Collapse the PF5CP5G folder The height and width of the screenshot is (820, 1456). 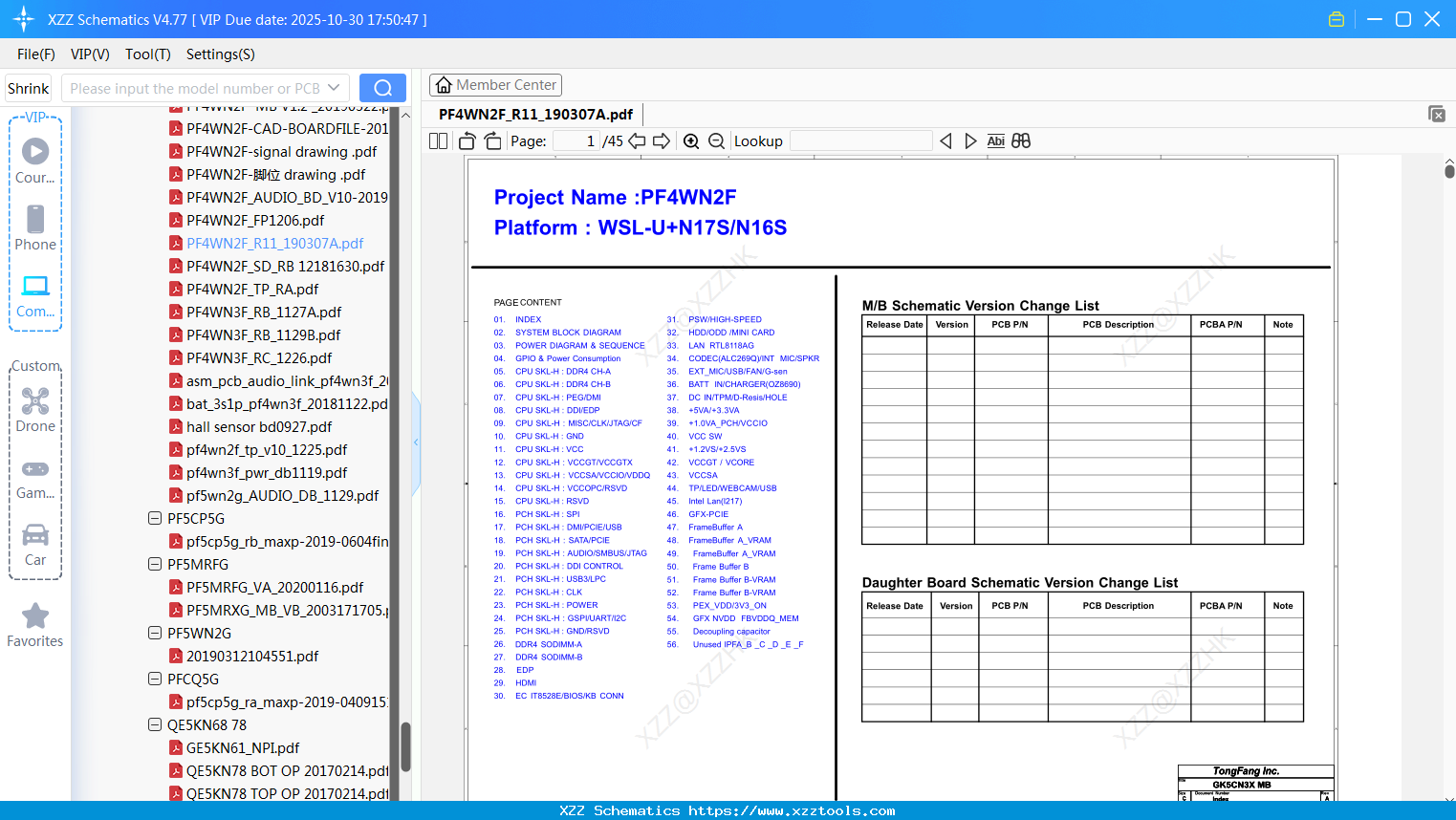pos(155,519)
